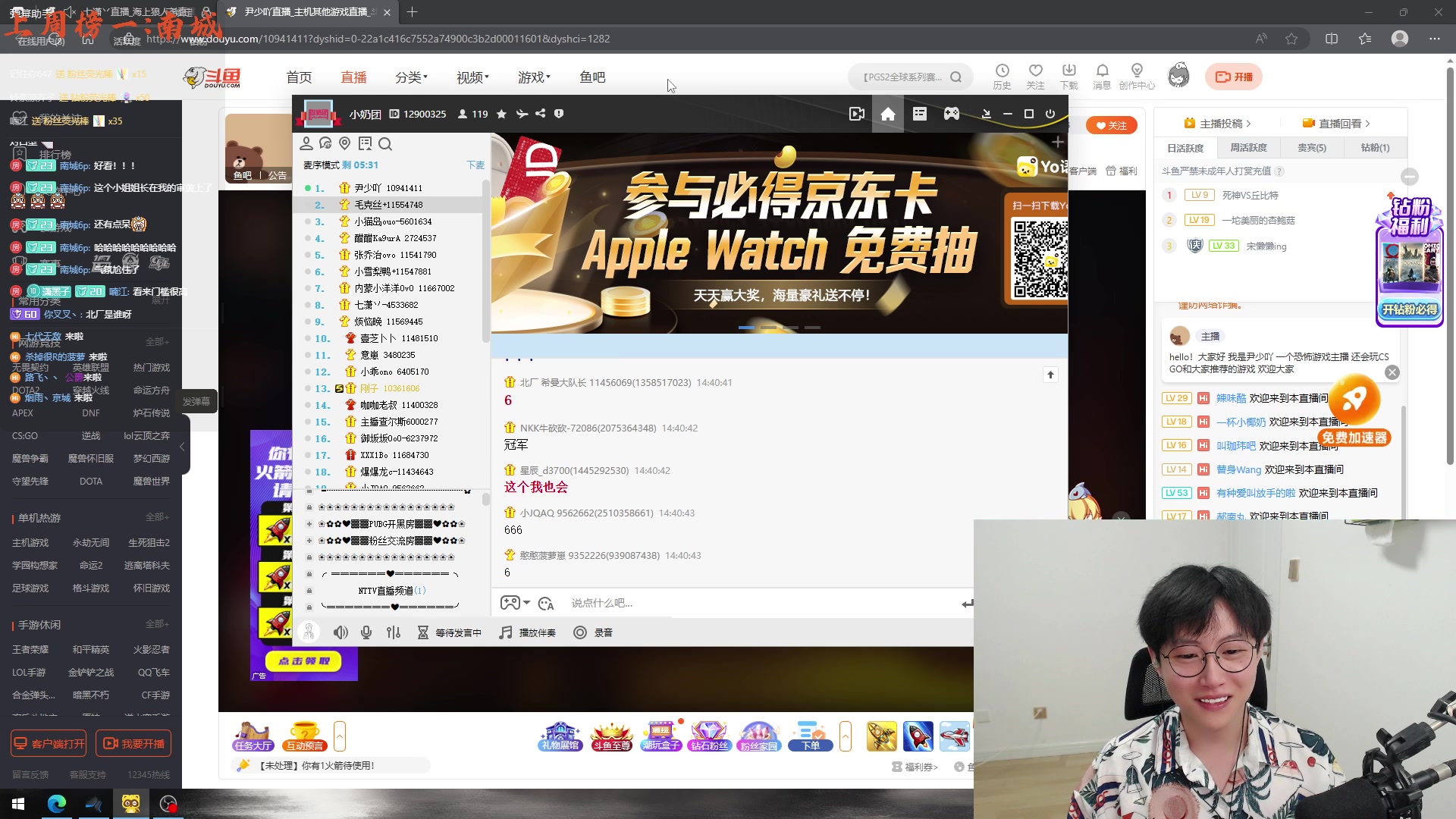Click the red 关注 follow button

tap(1112, 126)
